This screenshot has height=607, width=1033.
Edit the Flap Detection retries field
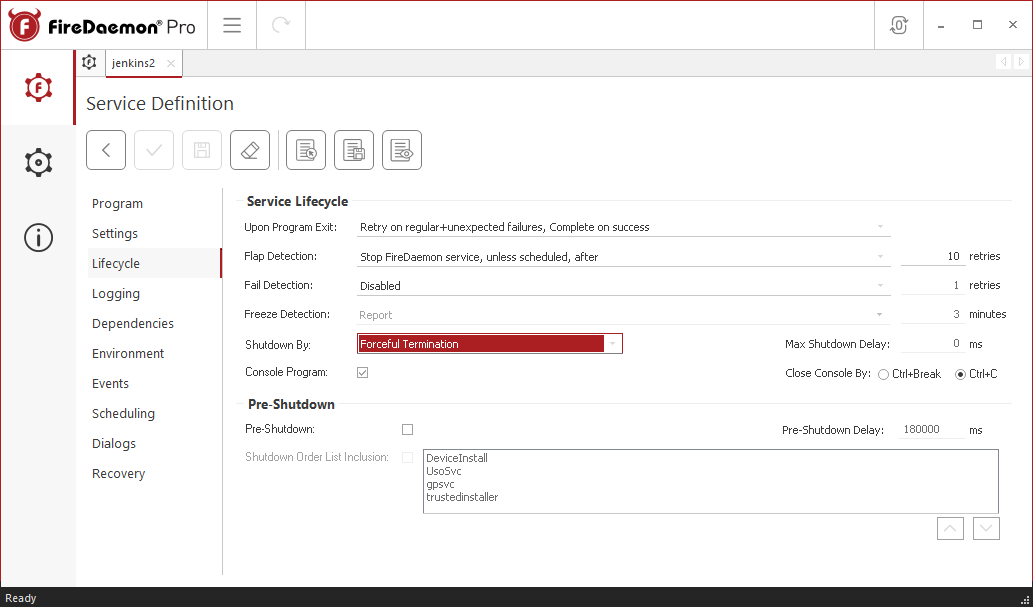click(x=933, y=256)
